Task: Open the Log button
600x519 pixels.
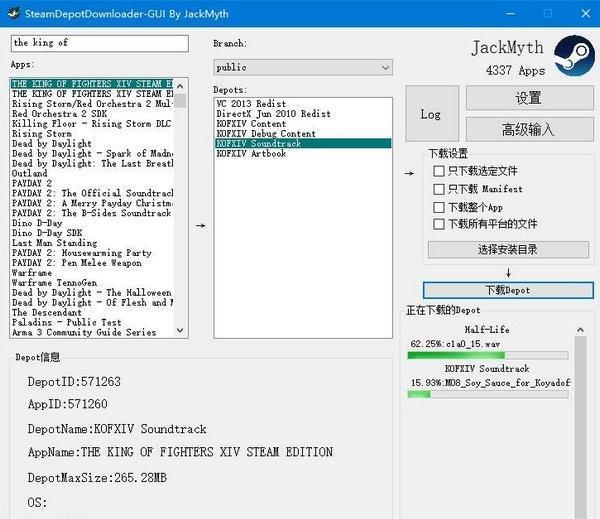Action: point(431,114)
